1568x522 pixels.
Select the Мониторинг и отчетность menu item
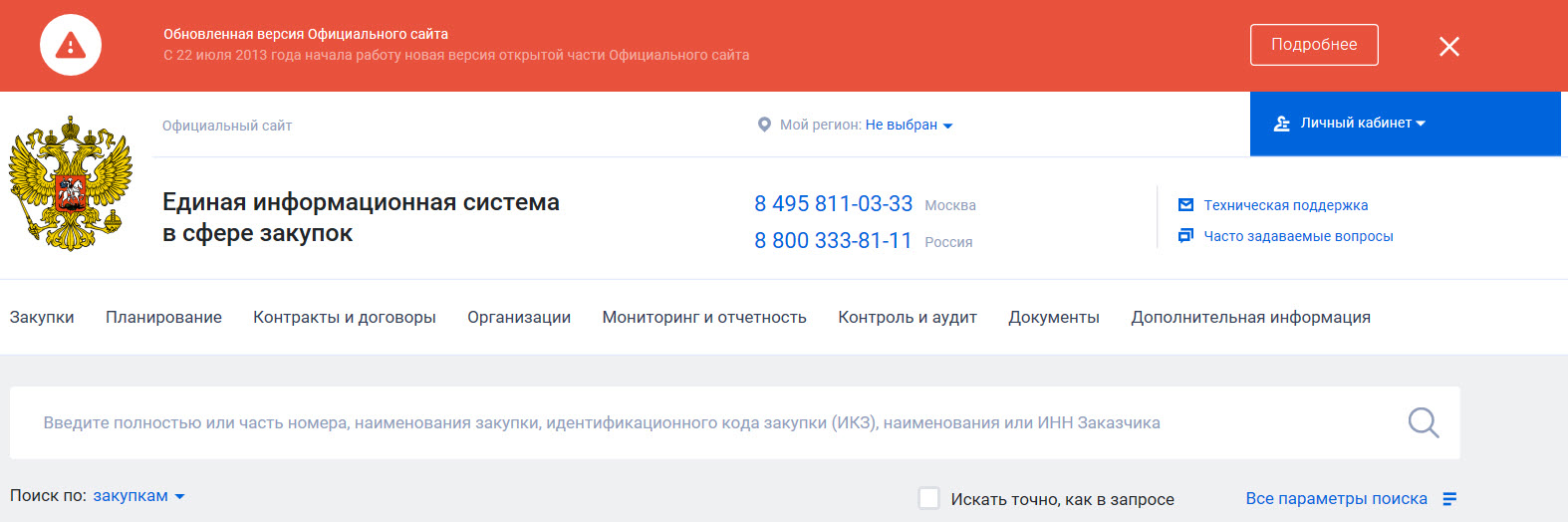click(703, 317)
